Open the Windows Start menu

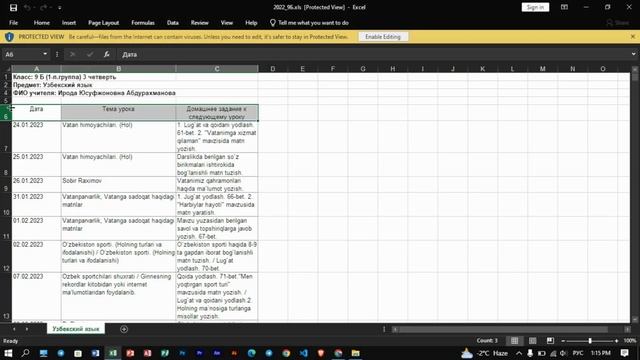[x=8, y=353]
